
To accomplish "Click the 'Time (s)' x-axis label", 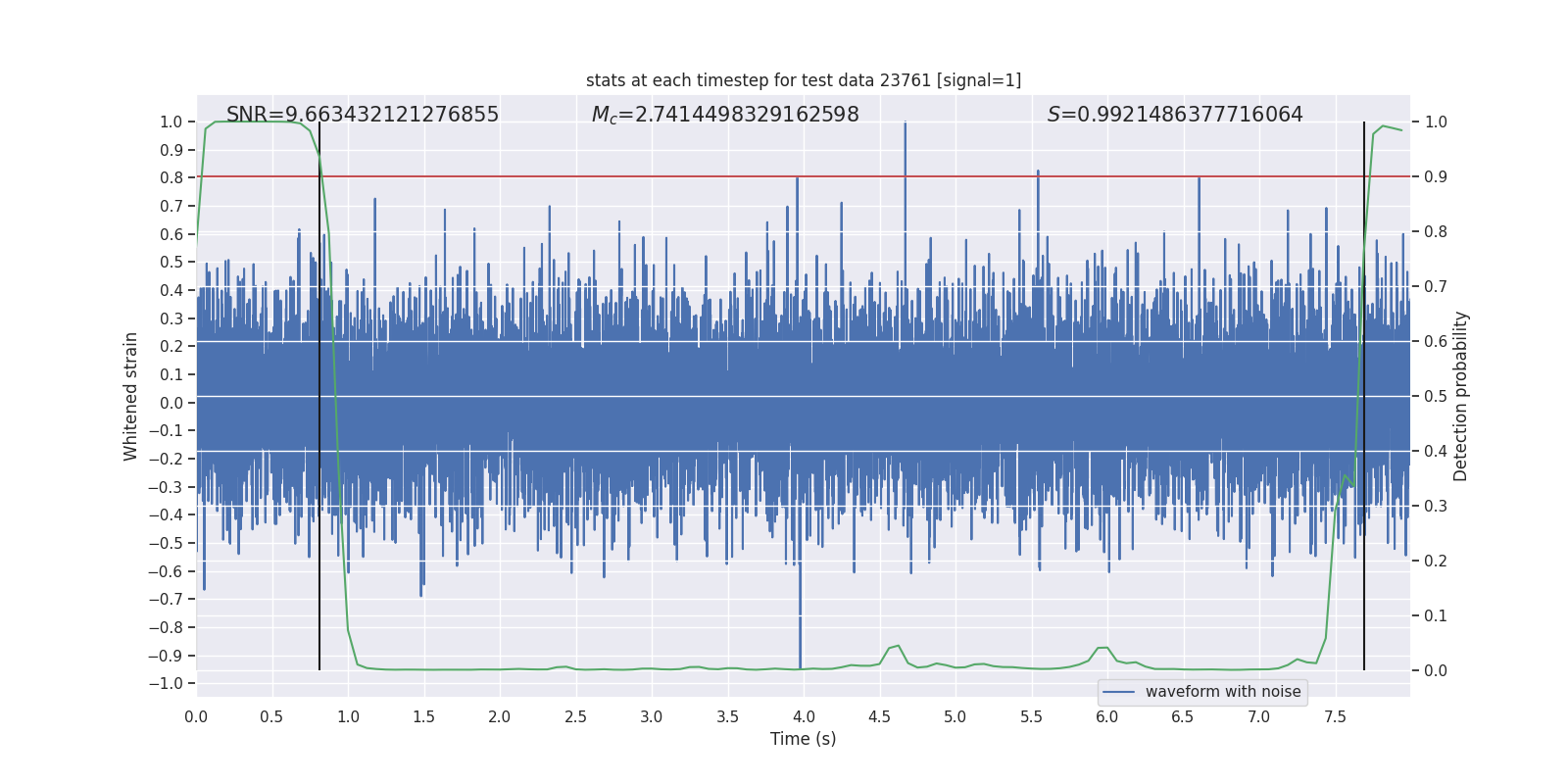I will [803, 739].
